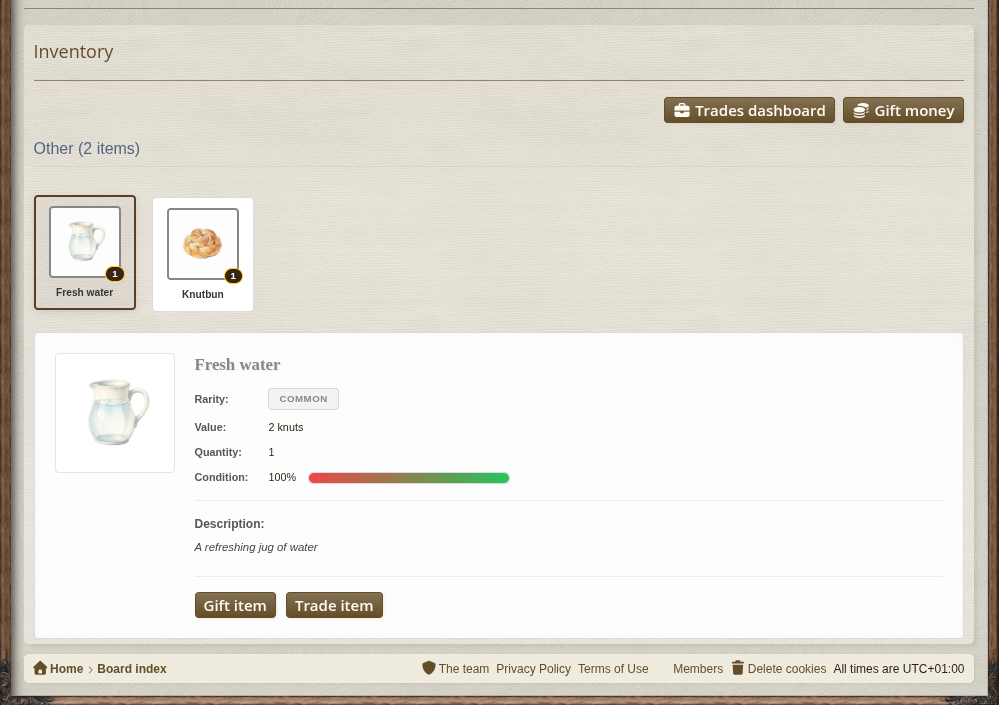Collapse the Other (2 items) category heading
This screenshot has width=999, height=705.
[x=87, y=148]
